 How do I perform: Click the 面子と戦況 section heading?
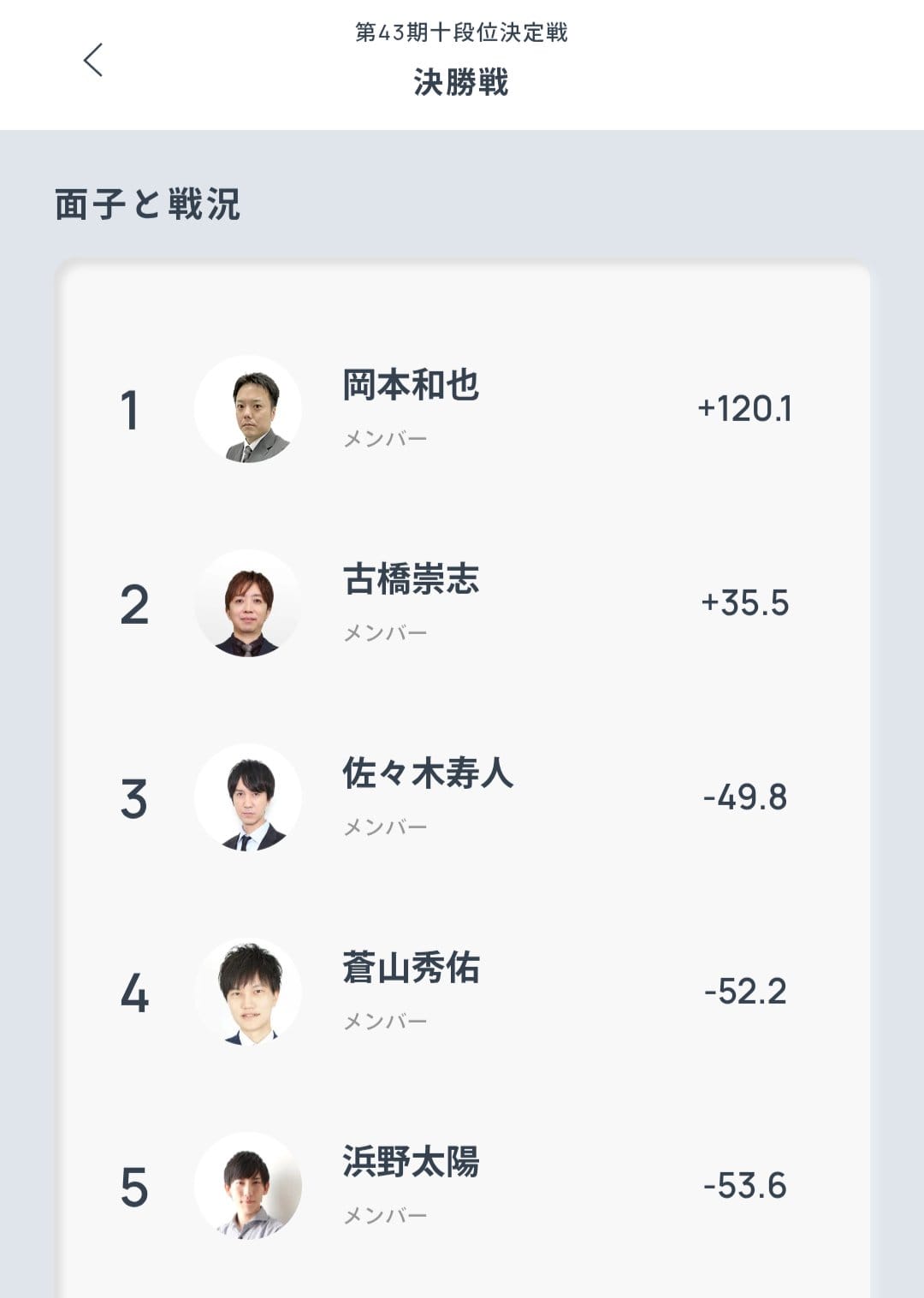147,204
